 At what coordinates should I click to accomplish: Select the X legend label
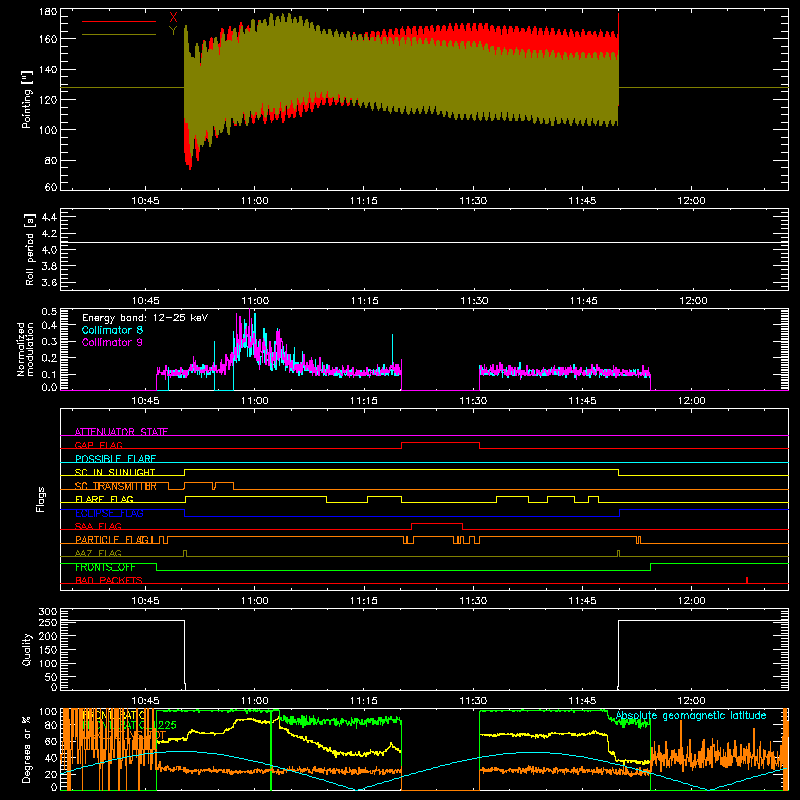(x=173, y=18)
